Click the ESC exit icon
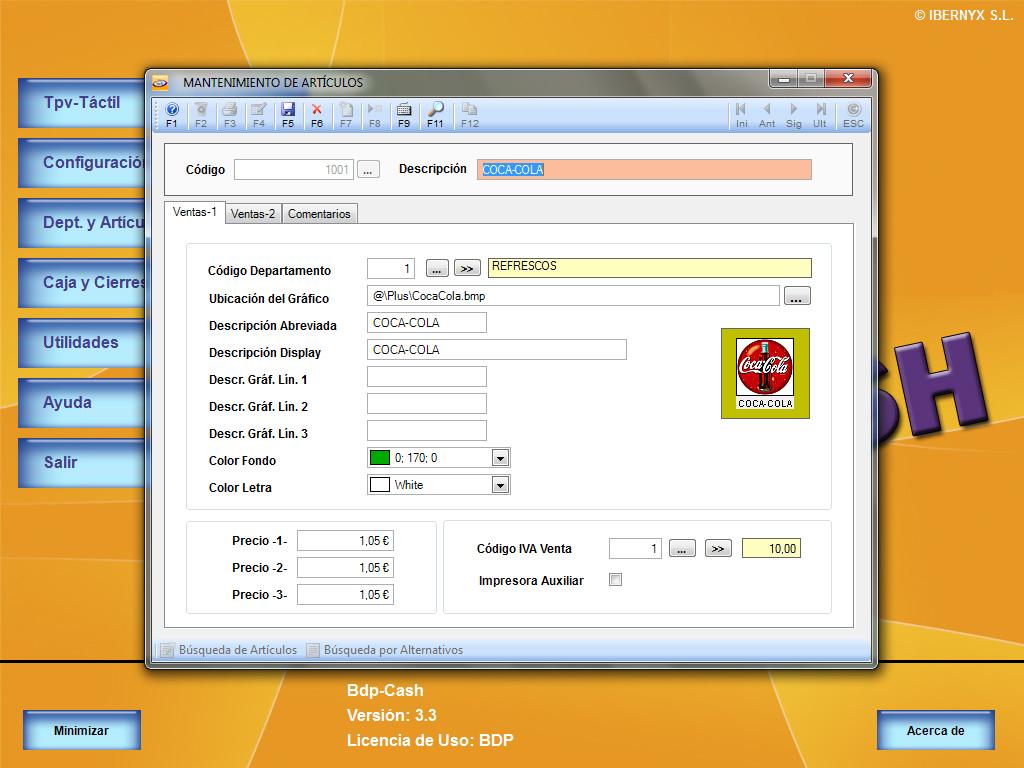Viewport: 1024px width, 768px height. (x=853, y=114)
